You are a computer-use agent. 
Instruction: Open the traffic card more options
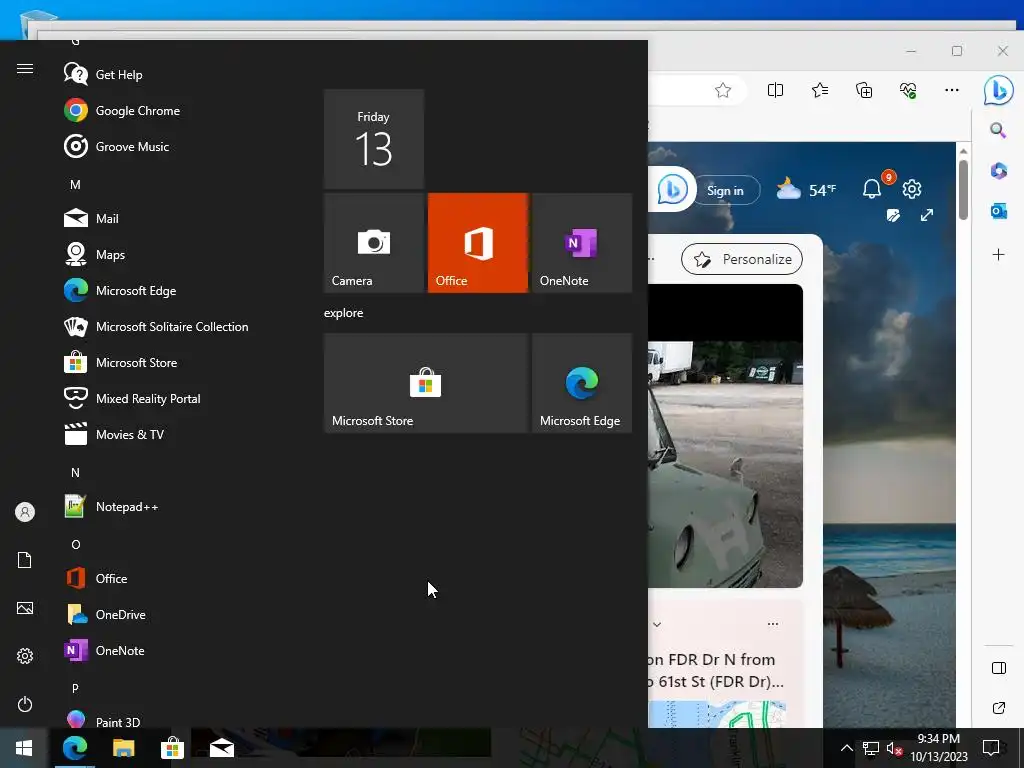click(773, 624)
